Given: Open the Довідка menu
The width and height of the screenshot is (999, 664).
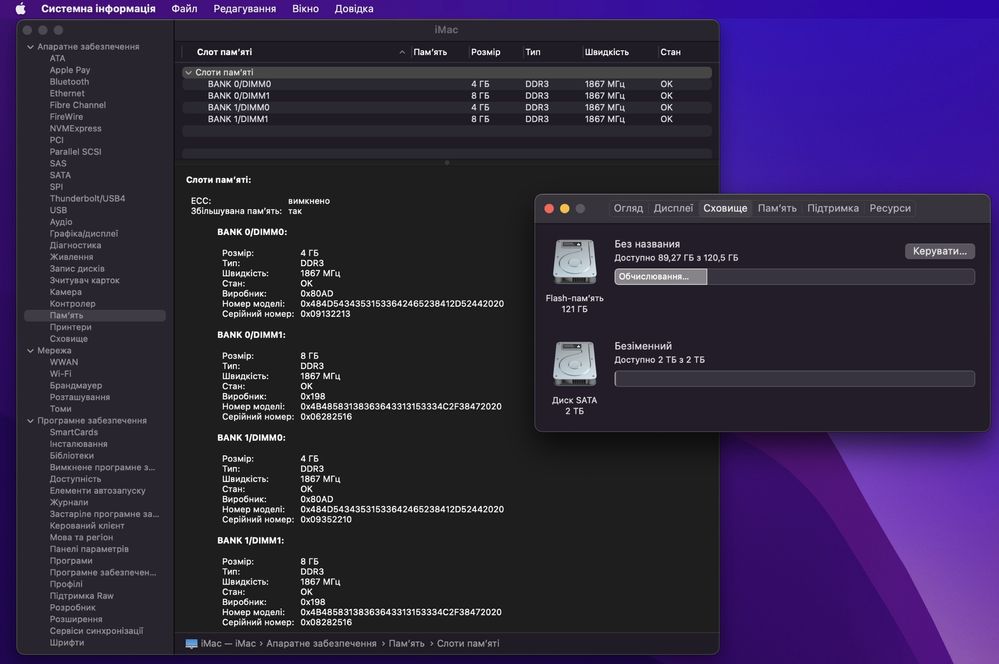Looking at the screenshot, I should click(x=354, y=9).
